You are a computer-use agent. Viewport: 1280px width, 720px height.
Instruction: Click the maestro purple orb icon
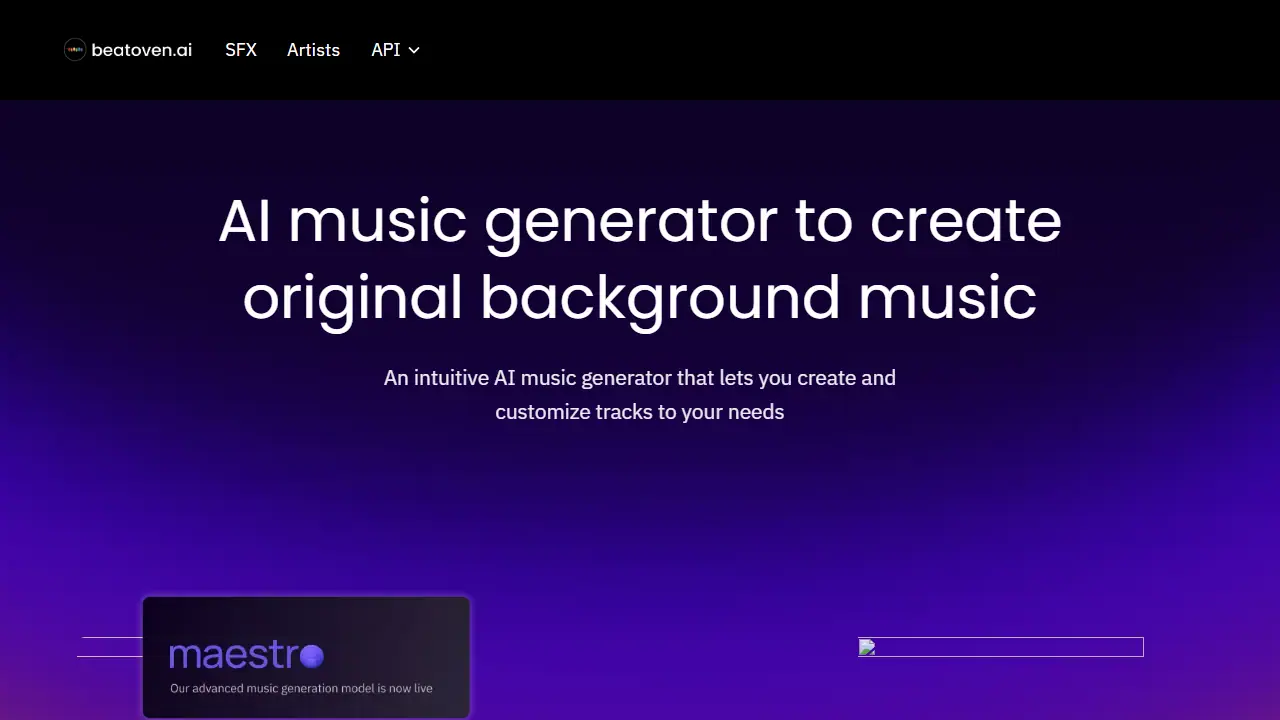(312, 656)
